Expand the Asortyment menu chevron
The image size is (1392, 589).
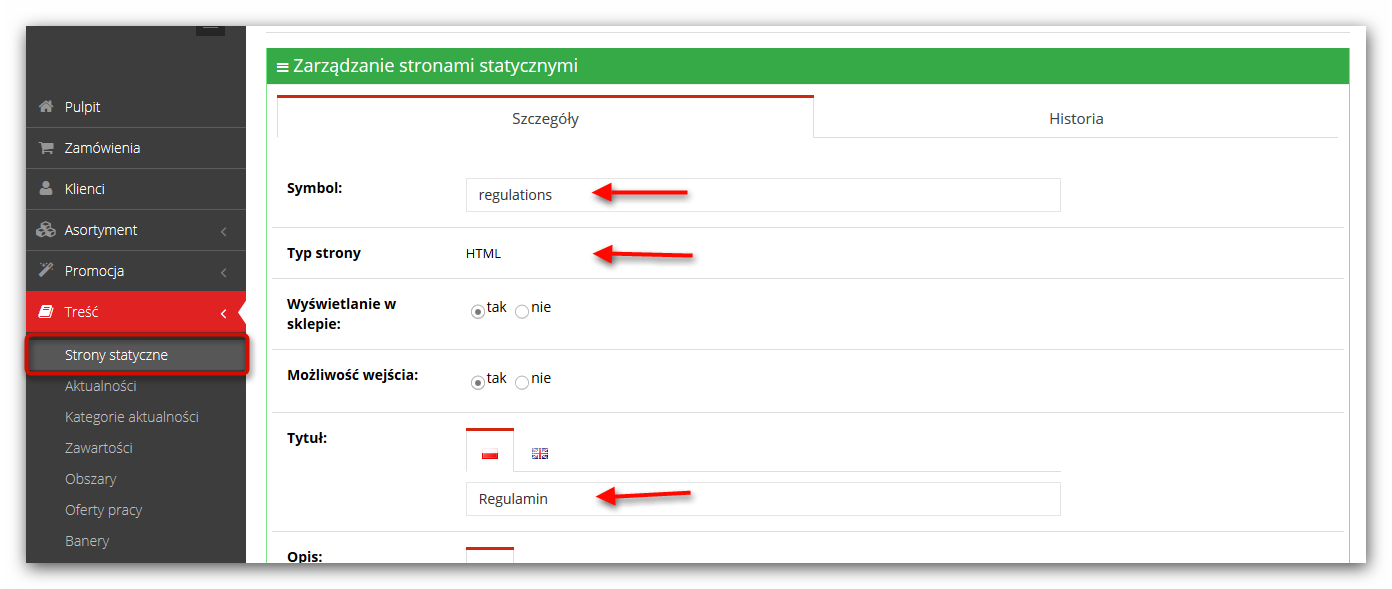(224, 231)
